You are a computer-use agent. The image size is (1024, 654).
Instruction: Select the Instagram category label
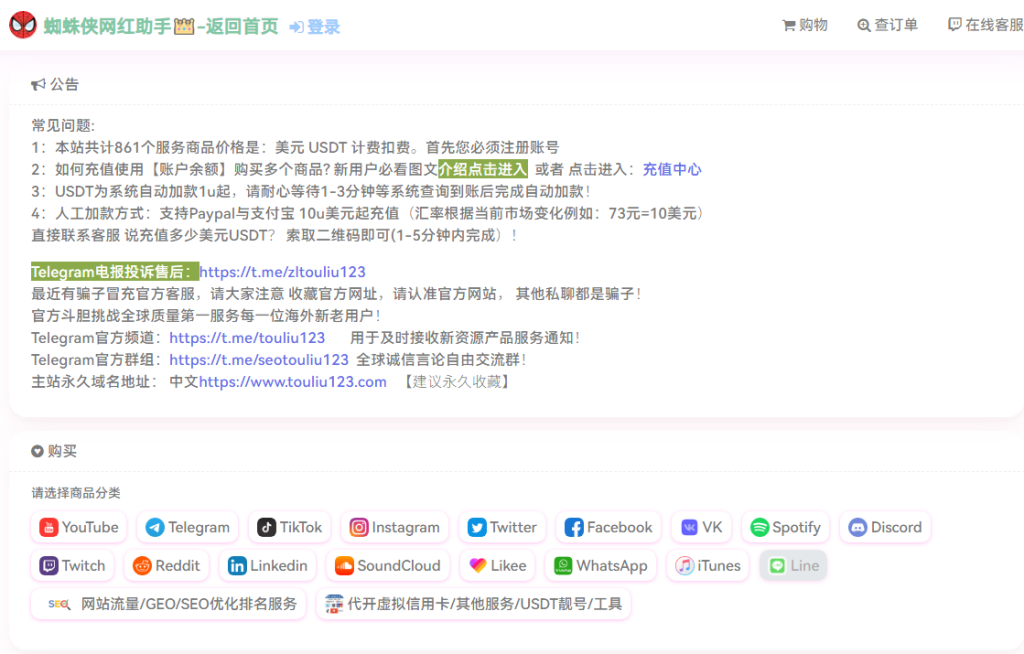click(406, 527)
